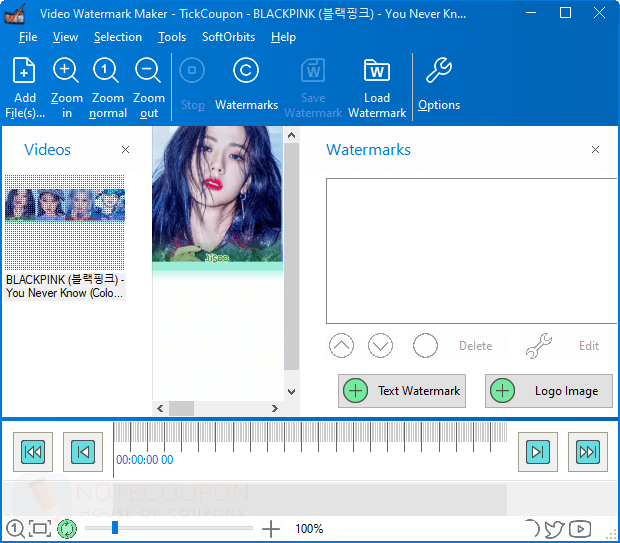
Task: Click the empty circle Delete icon
Action: pyautogui.click(x=425, y=345)
